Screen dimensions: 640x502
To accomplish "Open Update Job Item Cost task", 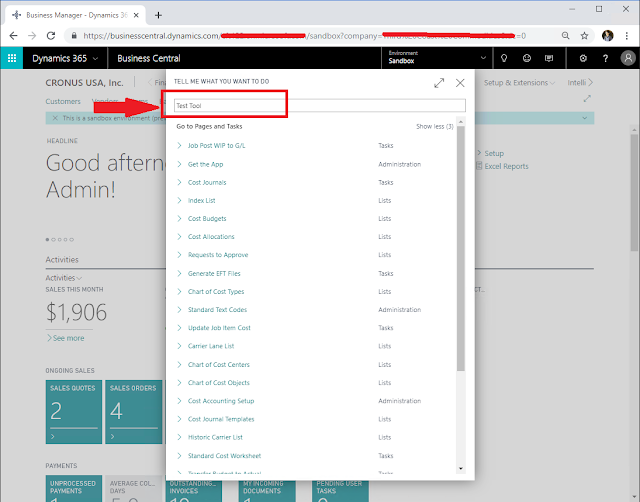I will coord(219,328).
